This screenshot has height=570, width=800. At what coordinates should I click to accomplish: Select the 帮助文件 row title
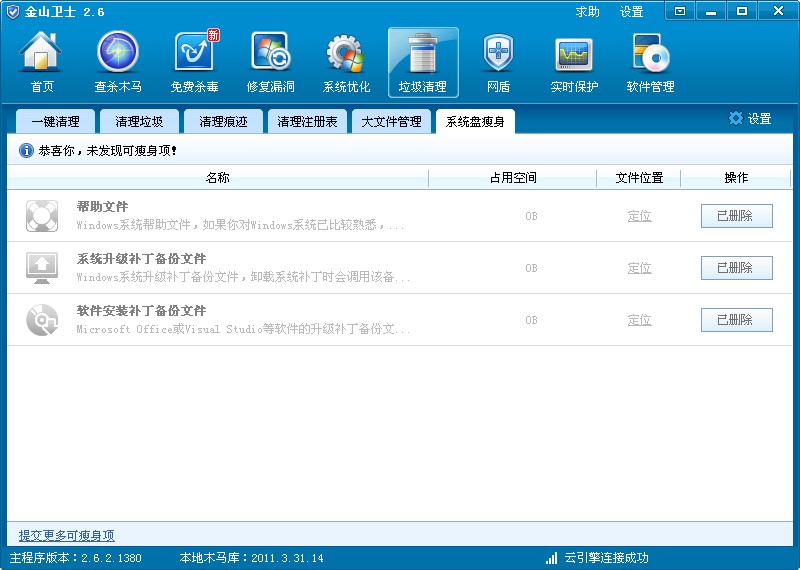(x=102, y=207)
